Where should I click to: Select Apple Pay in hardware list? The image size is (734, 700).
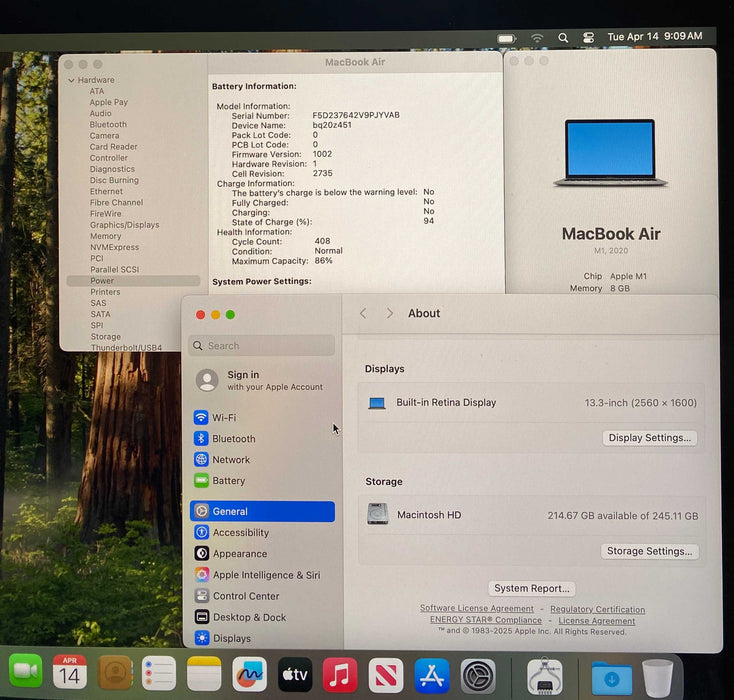point(109,102)
